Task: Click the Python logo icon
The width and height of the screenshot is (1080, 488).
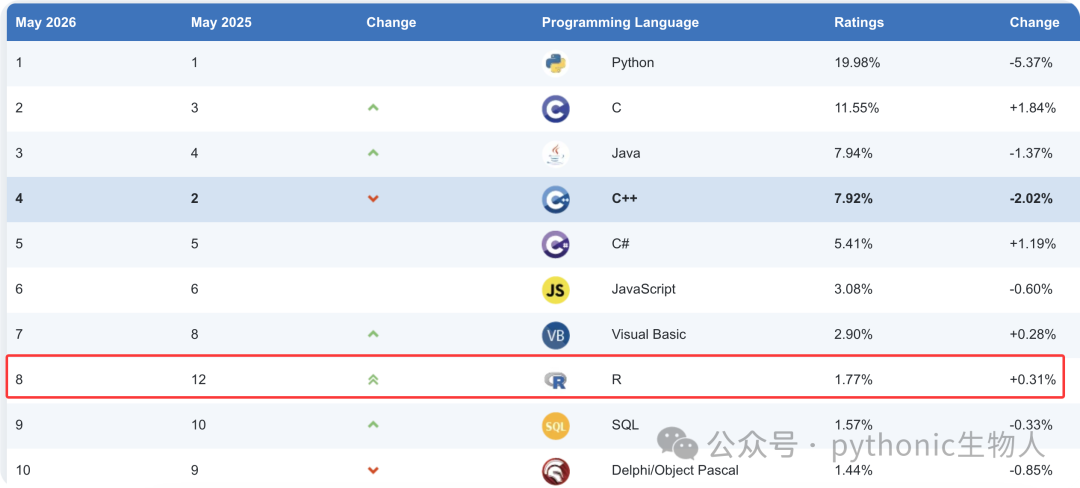Action: point(555,63)
